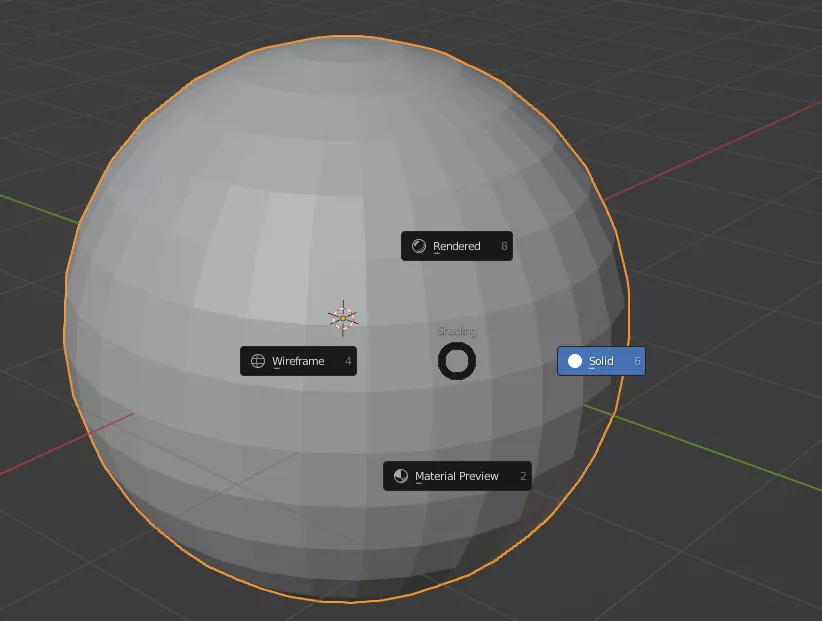Pick the highlighted Solid pie option
The width and height of the screenshot is (822, 621).
point(601,361)
